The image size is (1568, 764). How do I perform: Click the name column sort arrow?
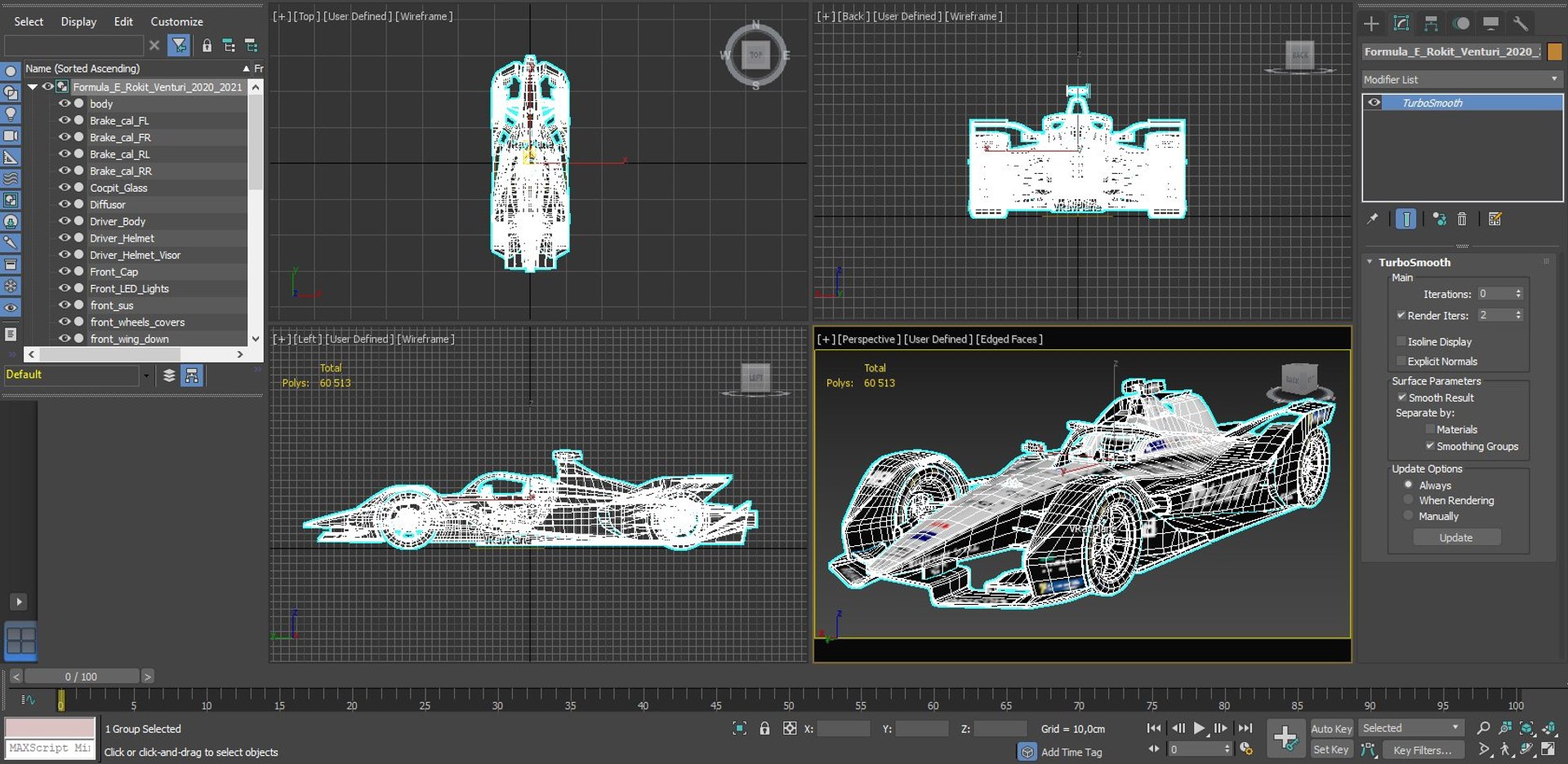tap(246, 69)
